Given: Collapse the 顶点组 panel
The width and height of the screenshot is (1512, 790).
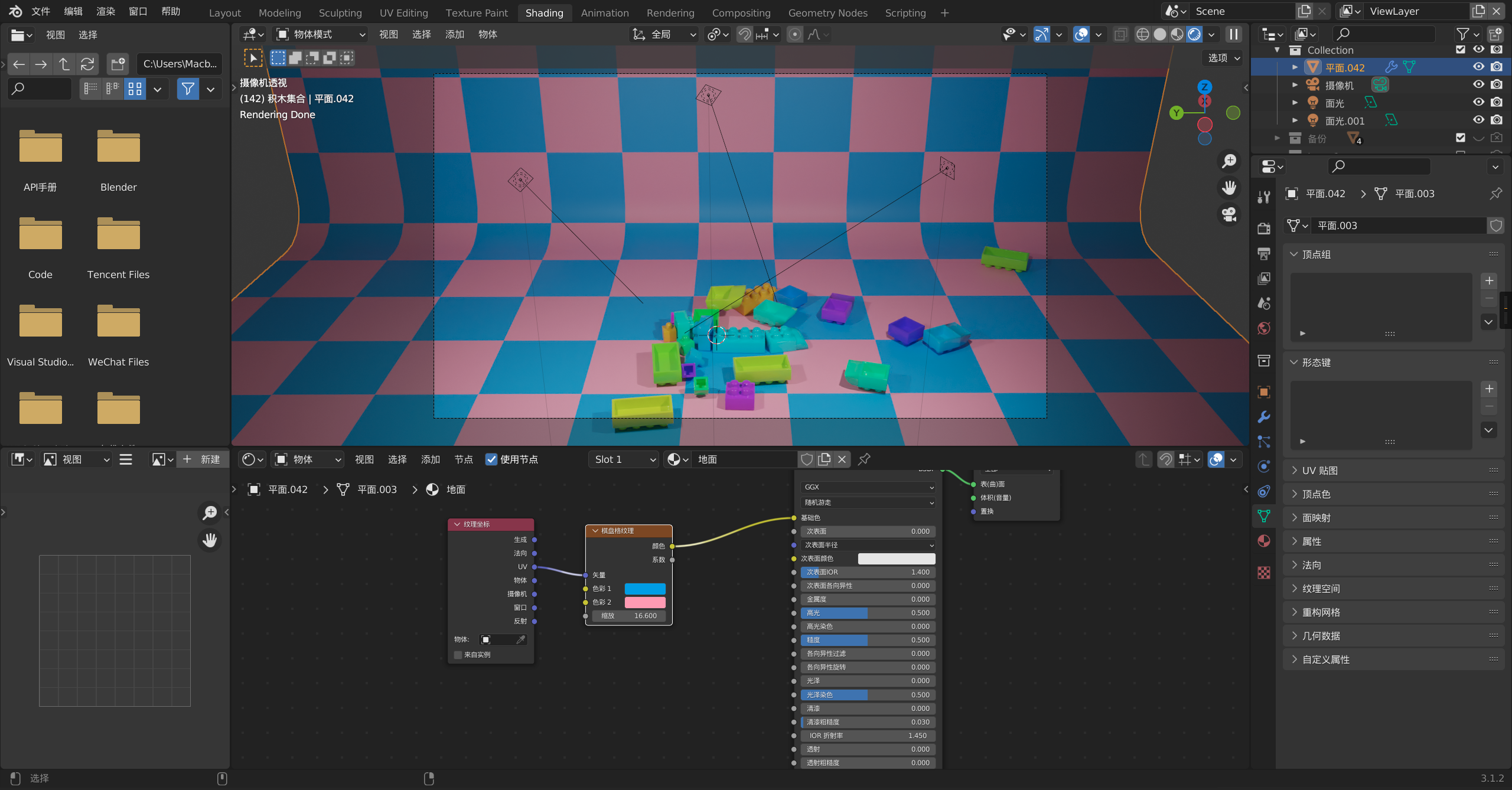Looking at the screenshot, I should 1394,254.
